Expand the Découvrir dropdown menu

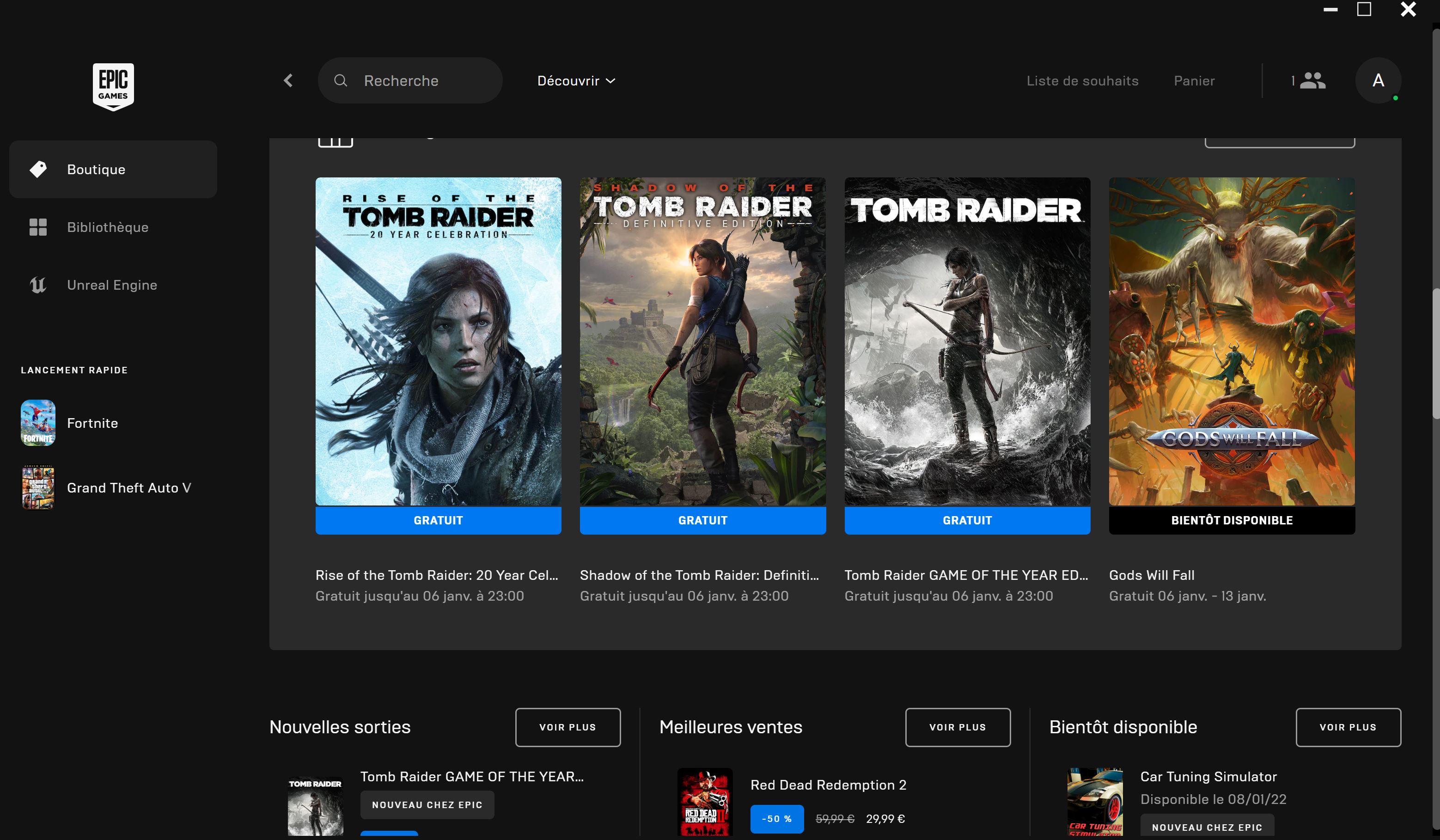(x=576, y=80)
